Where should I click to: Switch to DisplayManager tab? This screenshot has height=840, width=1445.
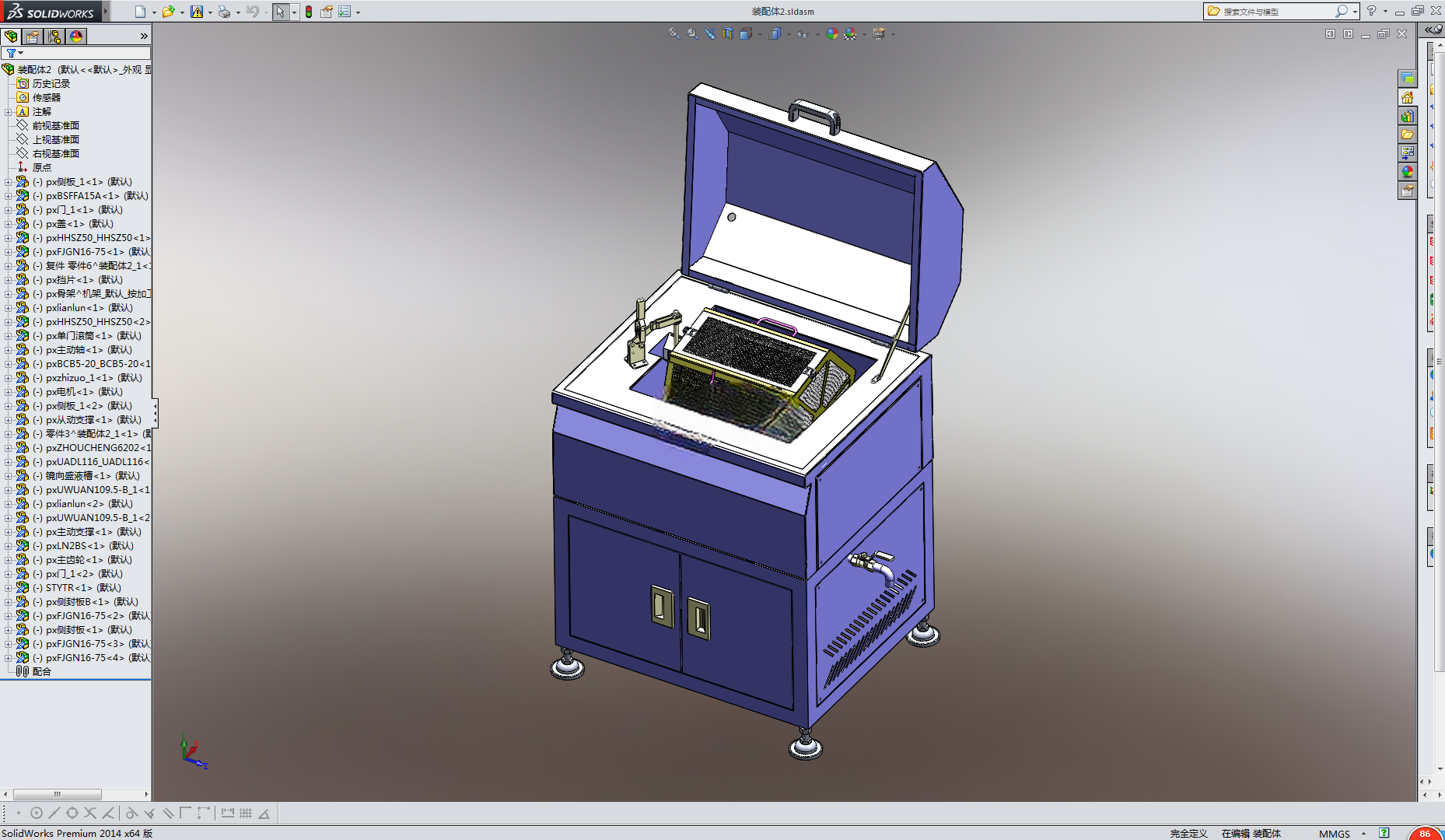pos(76,37)
